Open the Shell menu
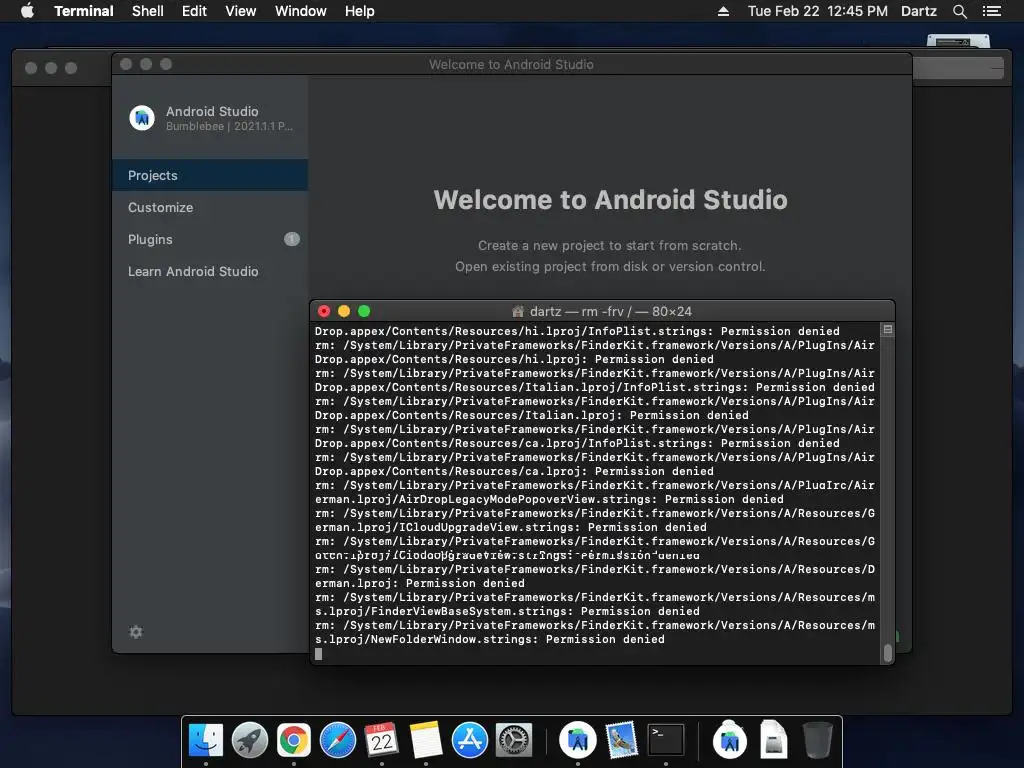The width and height of the screenshot is (1024, 768). (148, 11)
